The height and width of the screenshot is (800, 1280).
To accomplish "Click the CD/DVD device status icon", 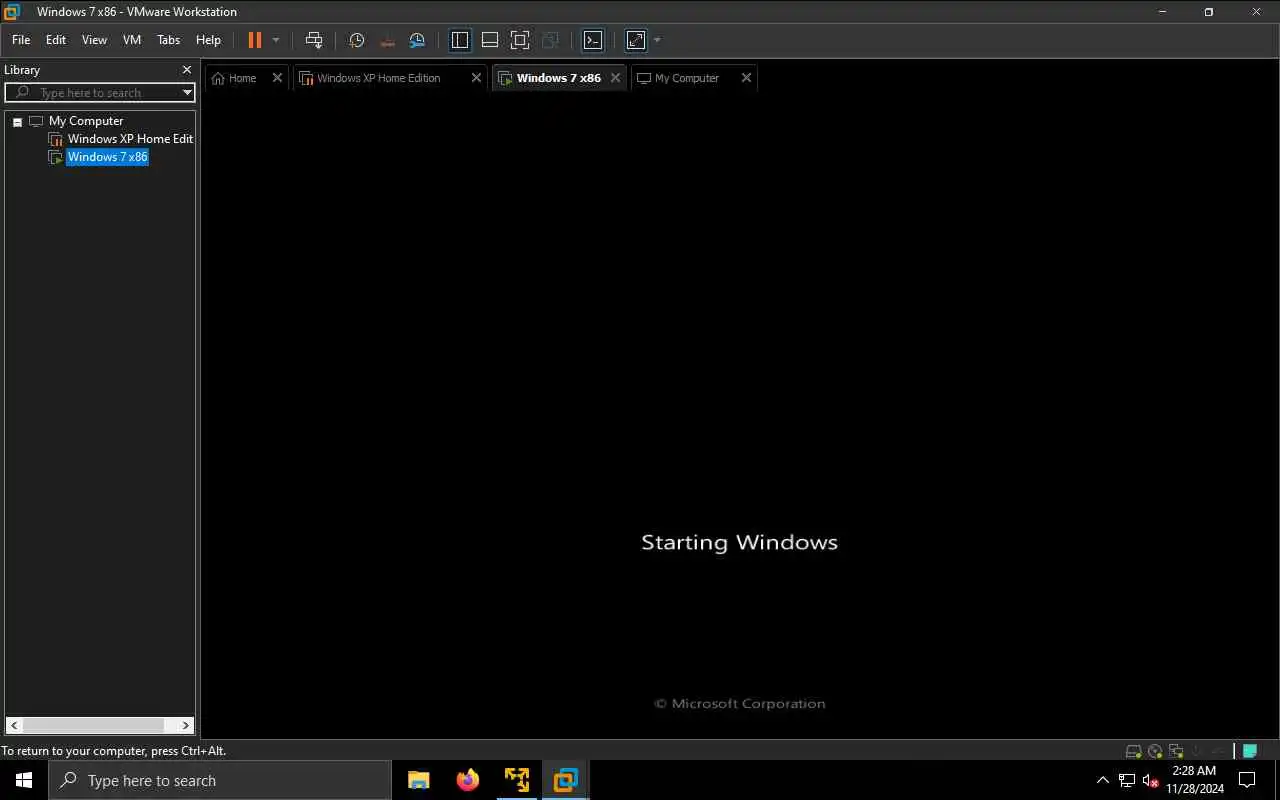I will click(1155, 751).
